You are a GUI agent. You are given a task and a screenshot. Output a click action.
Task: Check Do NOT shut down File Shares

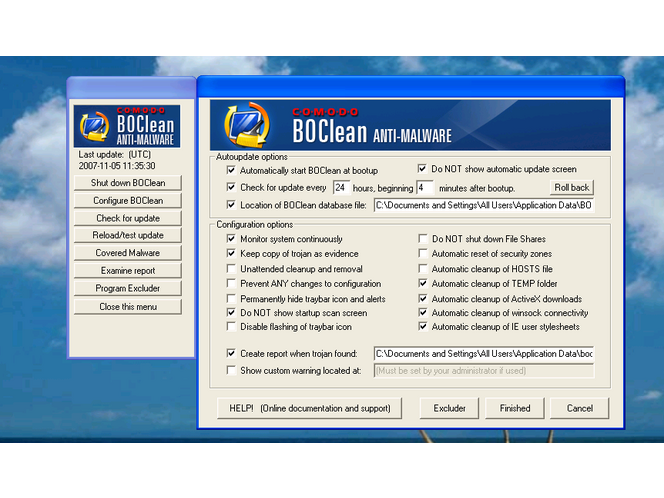pyautogui.click(x=423, y=238)
